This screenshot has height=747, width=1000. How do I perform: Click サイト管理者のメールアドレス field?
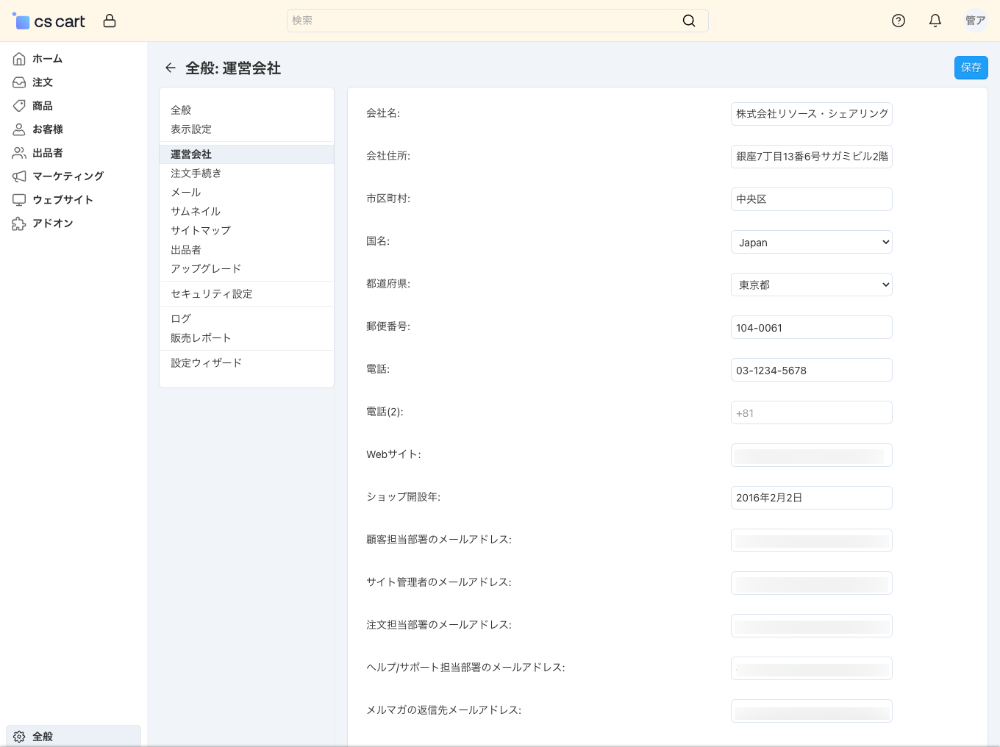coord(811,583)
